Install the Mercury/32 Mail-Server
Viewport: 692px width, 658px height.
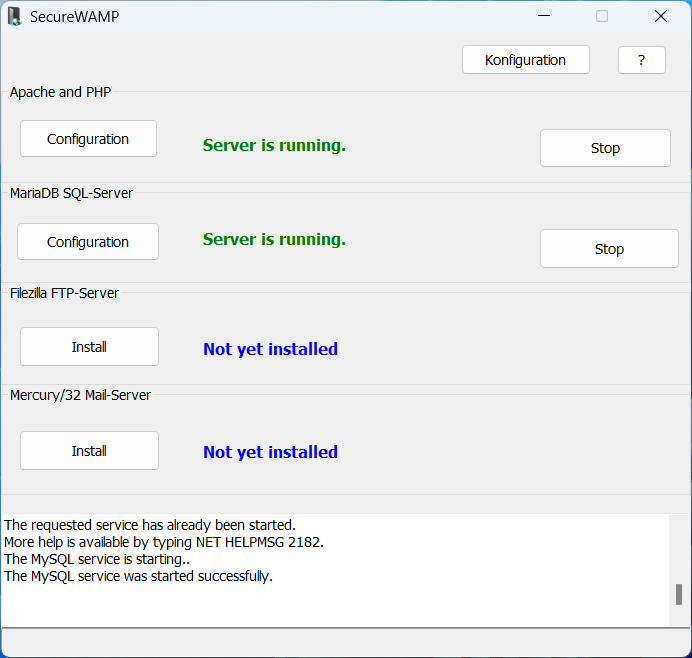coord(89,451)
